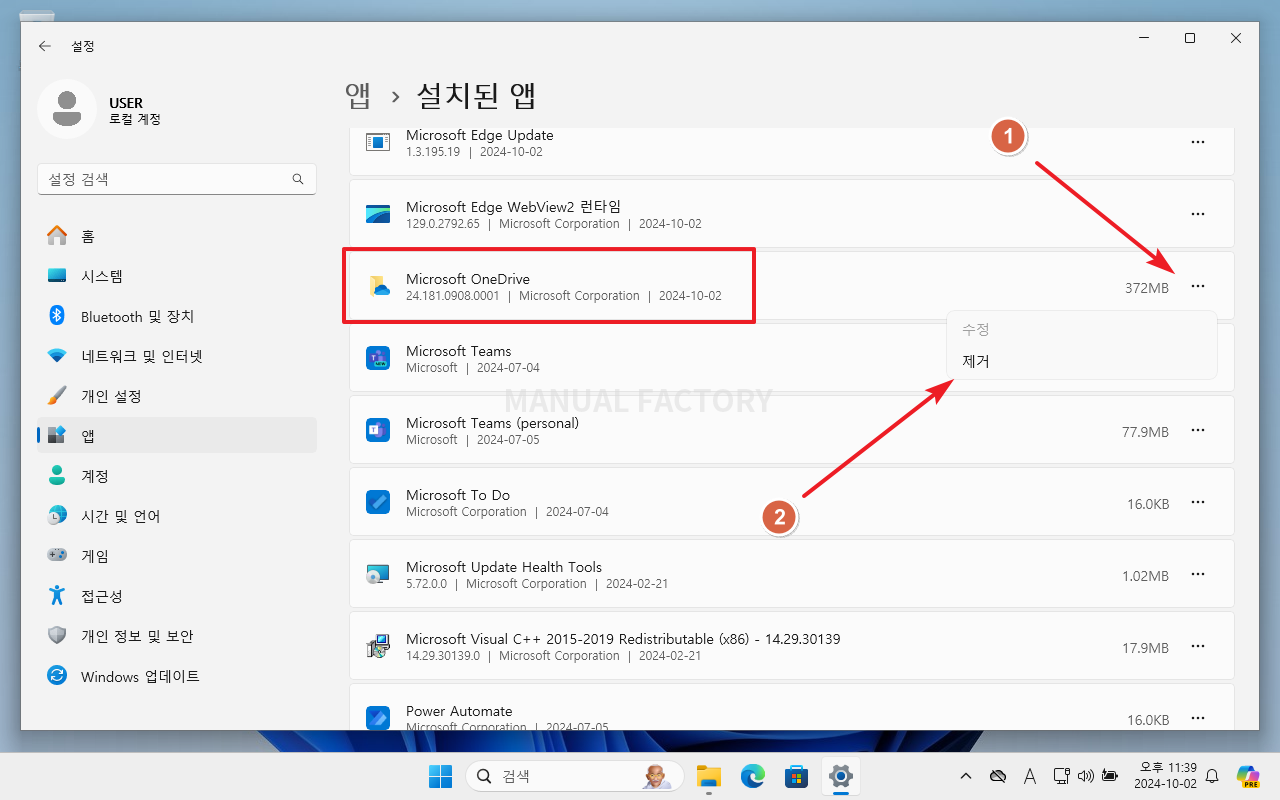Viewport: 1280px width, 800px height.
Task: Open the volume control in the tray
Action: click(x=1086, y=776)
